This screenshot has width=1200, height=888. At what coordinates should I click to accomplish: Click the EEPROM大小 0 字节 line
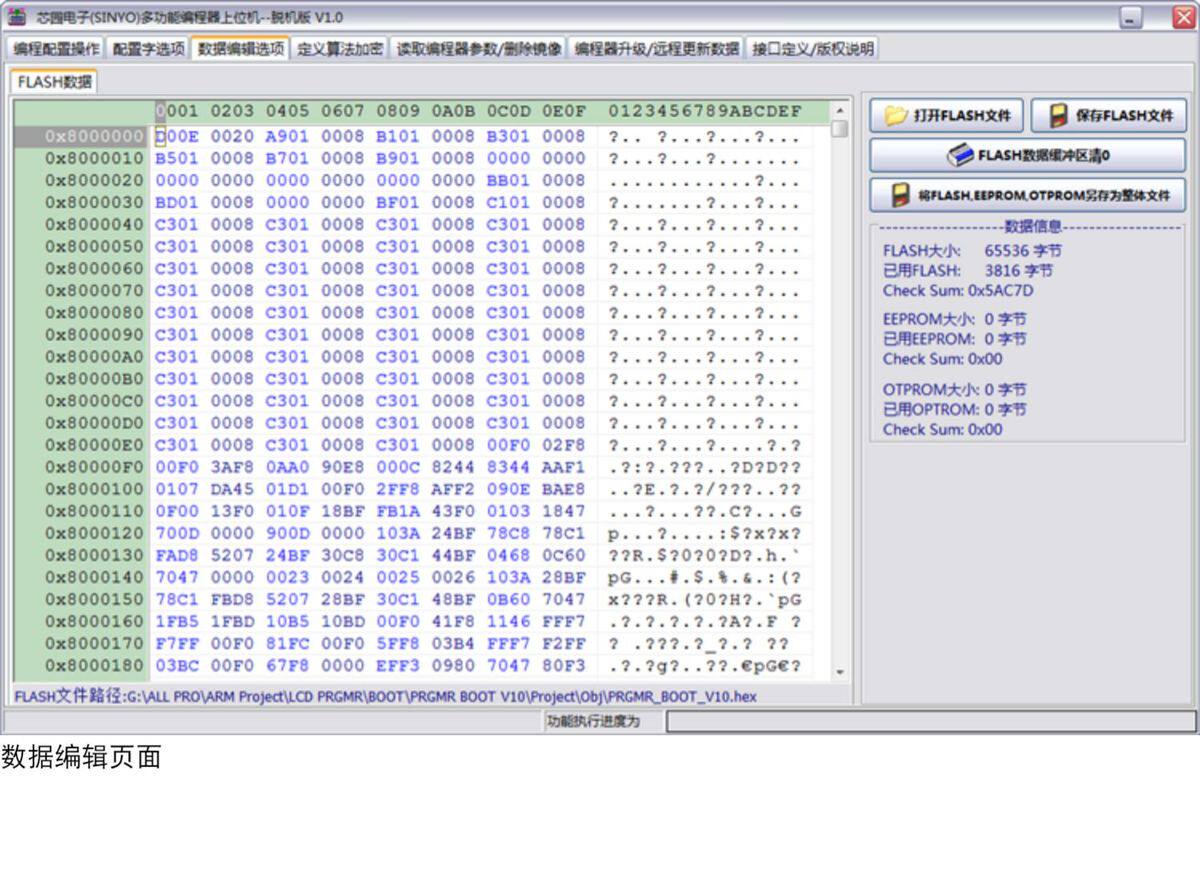tap(954, 319)
